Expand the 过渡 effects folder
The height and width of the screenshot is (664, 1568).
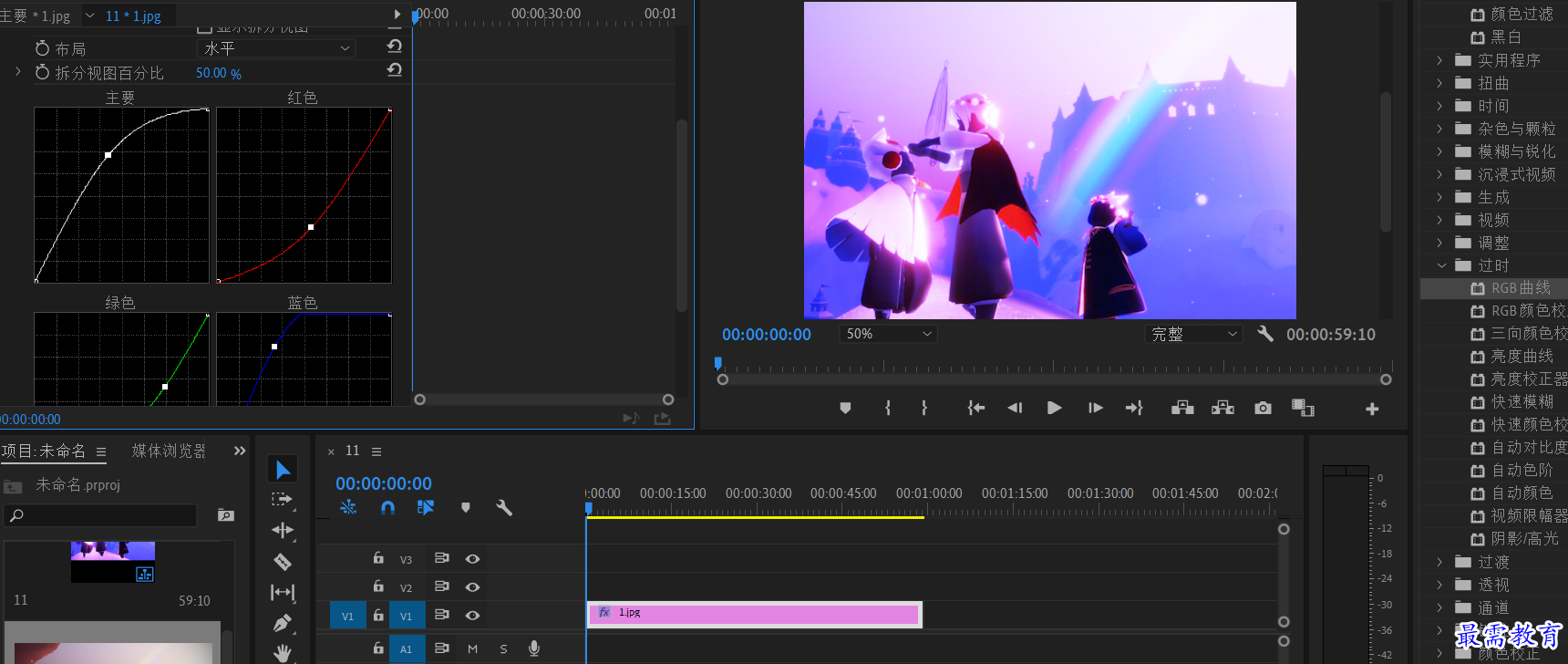tap(1439, 562)
